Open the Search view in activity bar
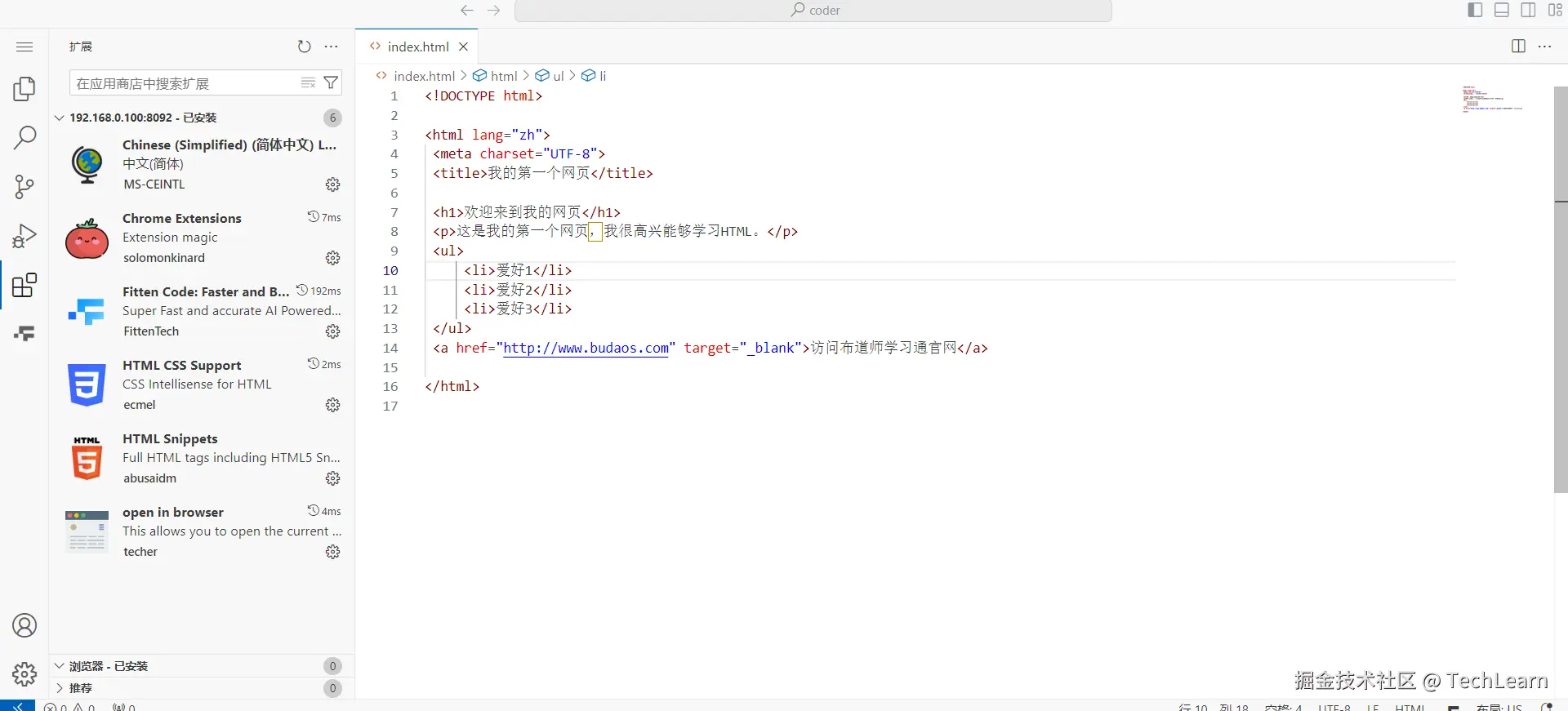Screen dimensions: 1568x711 24,137
